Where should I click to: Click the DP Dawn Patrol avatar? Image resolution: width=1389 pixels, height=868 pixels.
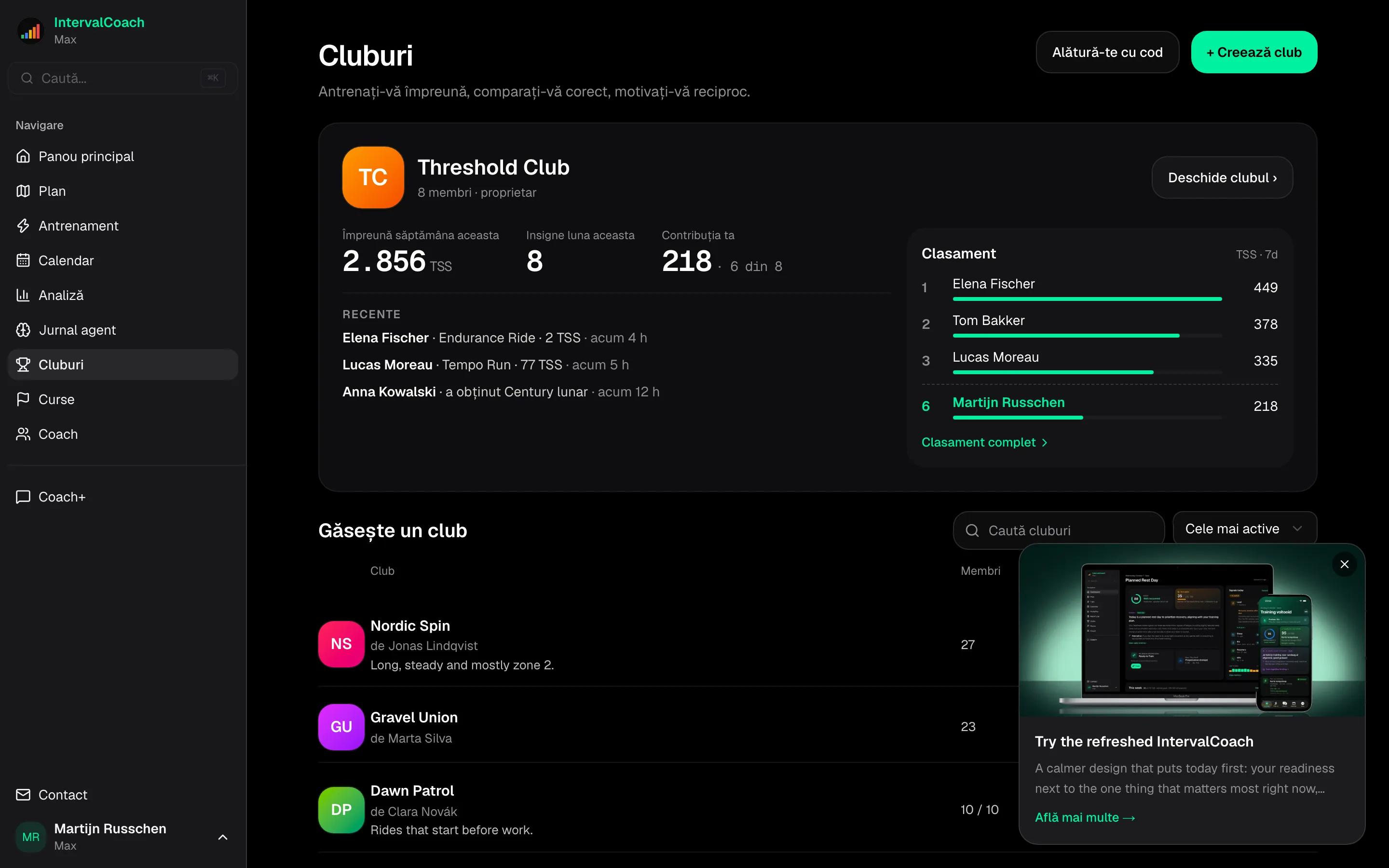pyautogui.click(x=341, y=810)
